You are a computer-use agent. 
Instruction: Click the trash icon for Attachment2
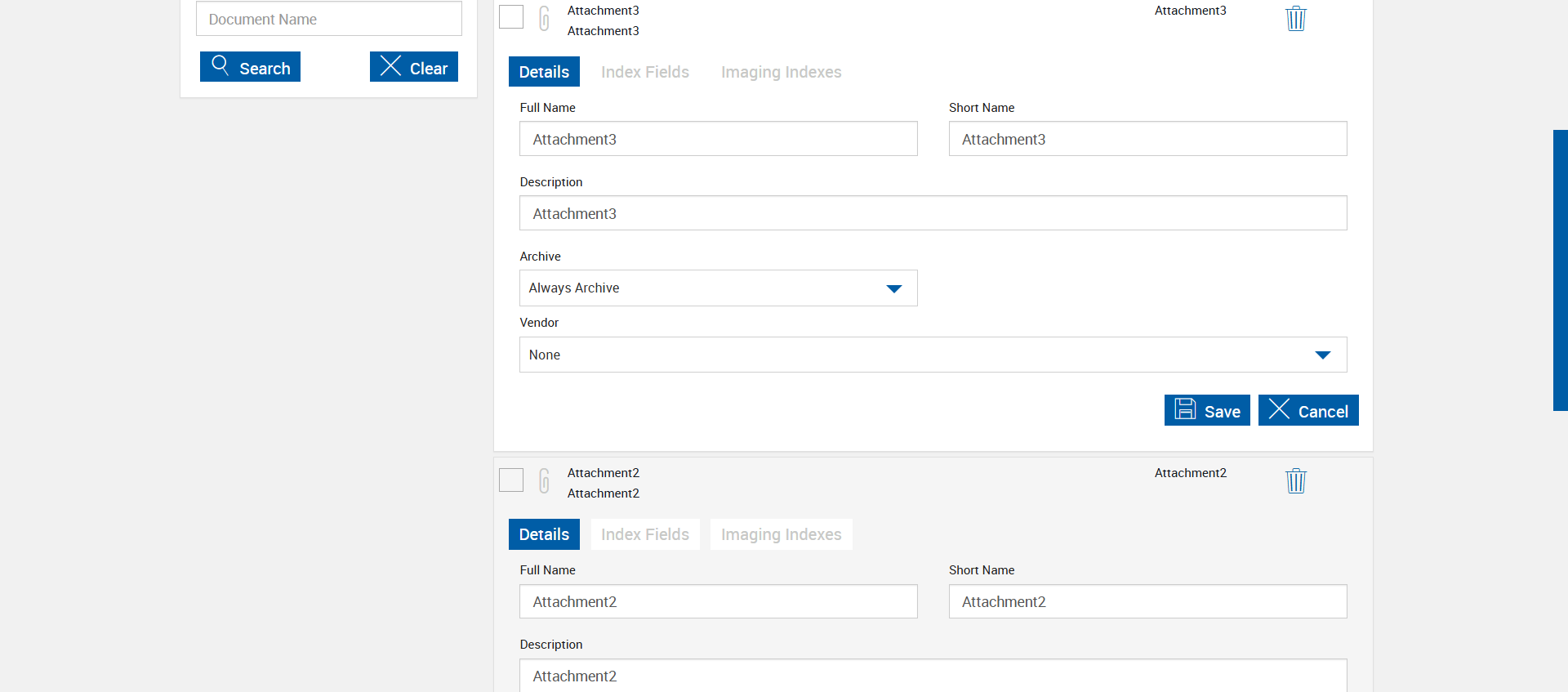pyautogui.click(x=1295, y=480)
